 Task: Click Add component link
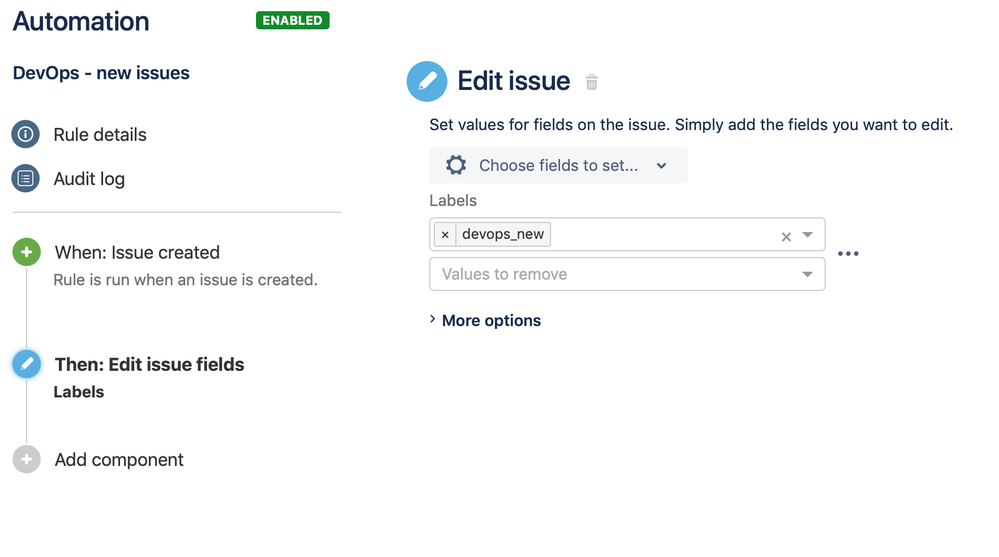tap(119, 459)
